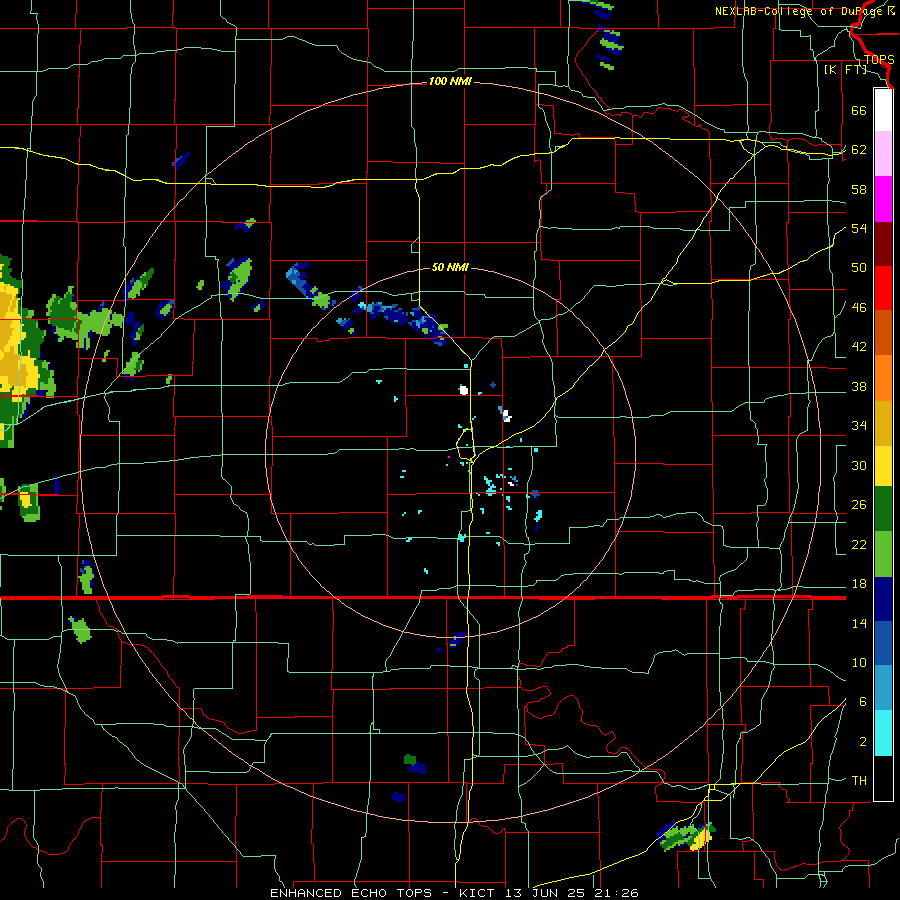Screen dimensions: 900x900
Task: Click the light orange legend color band
Action: (x=883, y=378)
